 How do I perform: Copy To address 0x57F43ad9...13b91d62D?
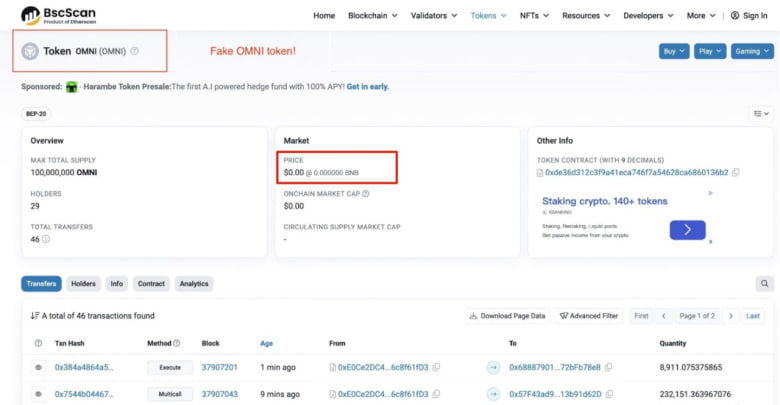point(609,394)
